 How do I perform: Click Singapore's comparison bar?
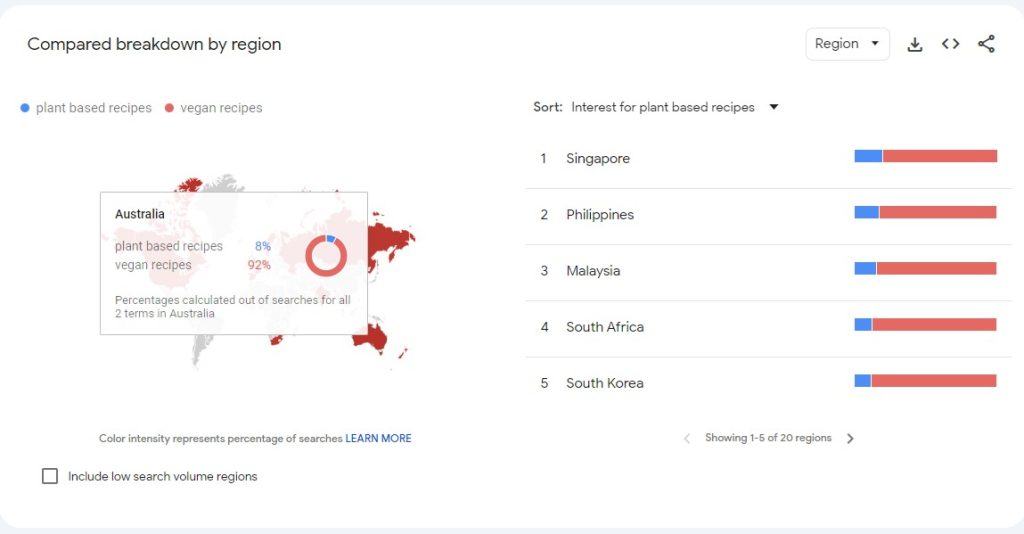[x=925, y=156]
